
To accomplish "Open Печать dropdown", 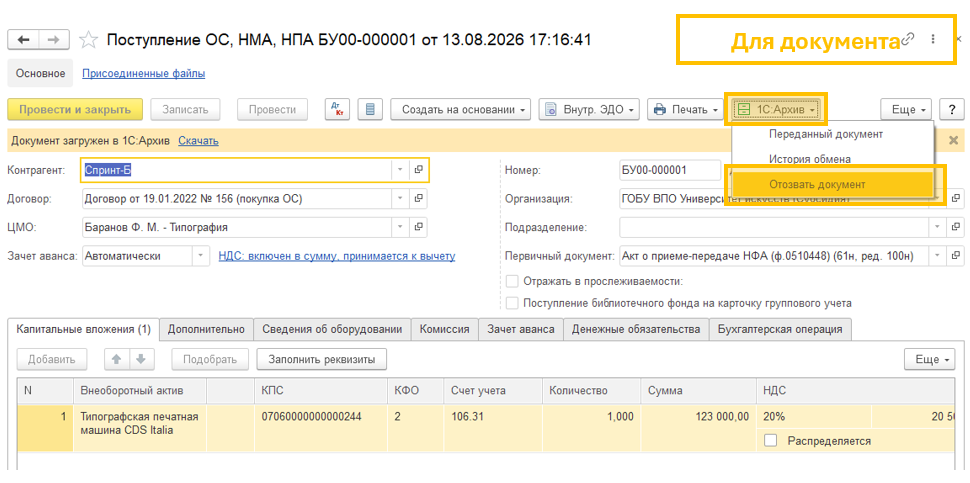I will 684,109.
